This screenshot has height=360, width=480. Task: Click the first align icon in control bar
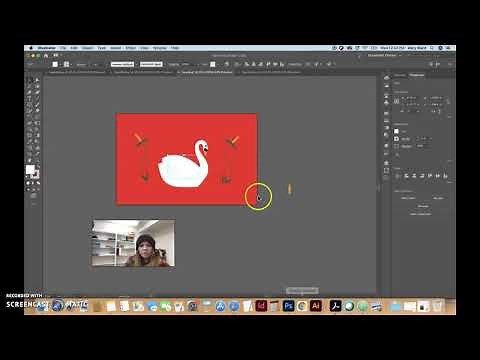click(x=247, y=64)
